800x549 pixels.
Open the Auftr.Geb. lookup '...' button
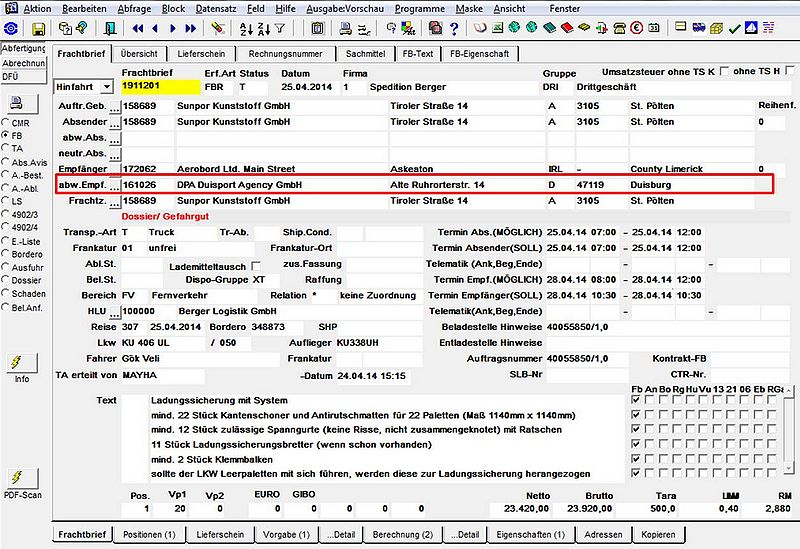click(115, 107)
